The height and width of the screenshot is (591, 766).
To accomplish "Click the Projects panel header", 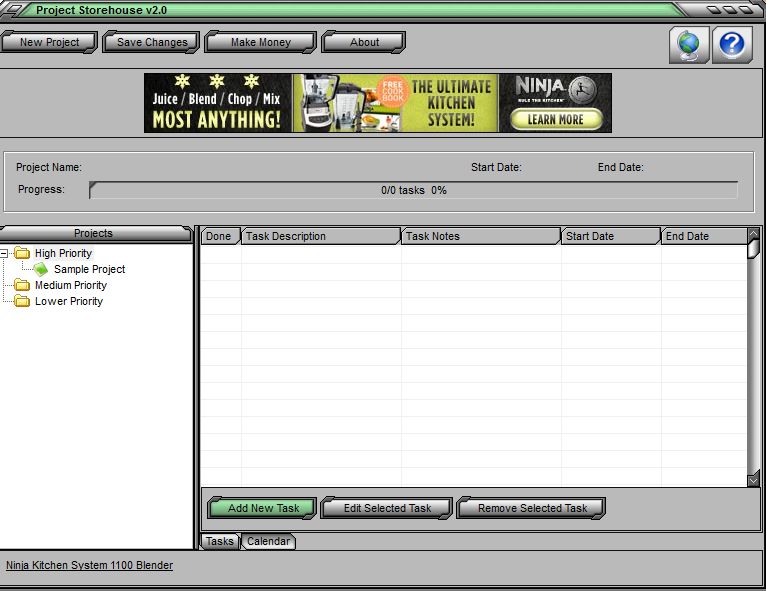I will (x=96, y=233).
